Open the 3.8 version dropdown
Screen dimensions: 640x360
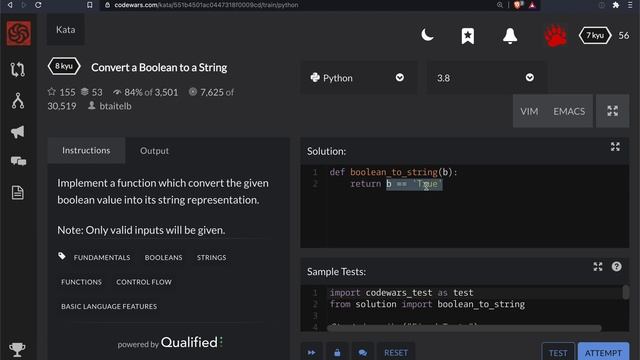[x=486, y=78]
